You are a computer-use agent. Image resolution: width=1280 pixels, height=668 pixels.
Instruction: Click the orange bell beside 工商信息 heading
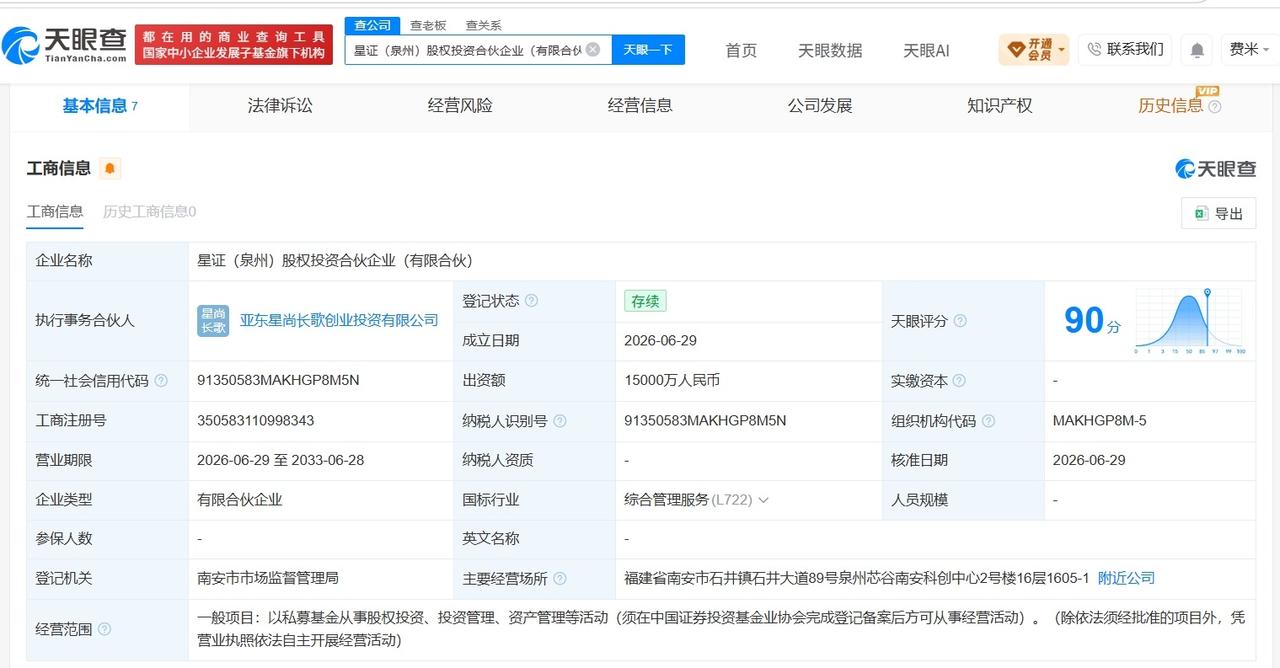coord(110,168)
